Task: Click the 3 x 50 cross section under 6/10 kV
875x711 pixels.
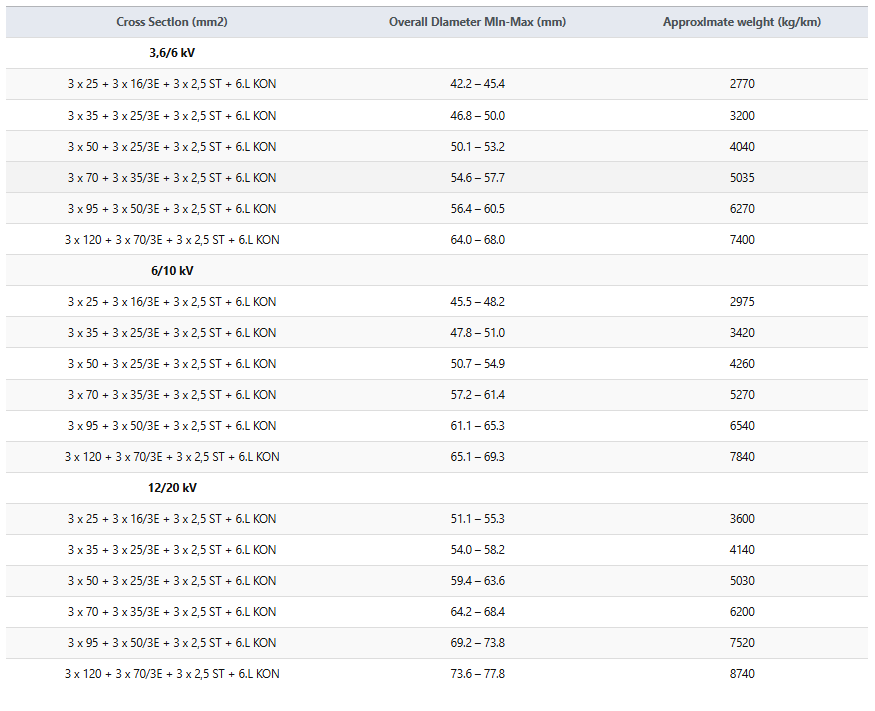Action: 172,364
